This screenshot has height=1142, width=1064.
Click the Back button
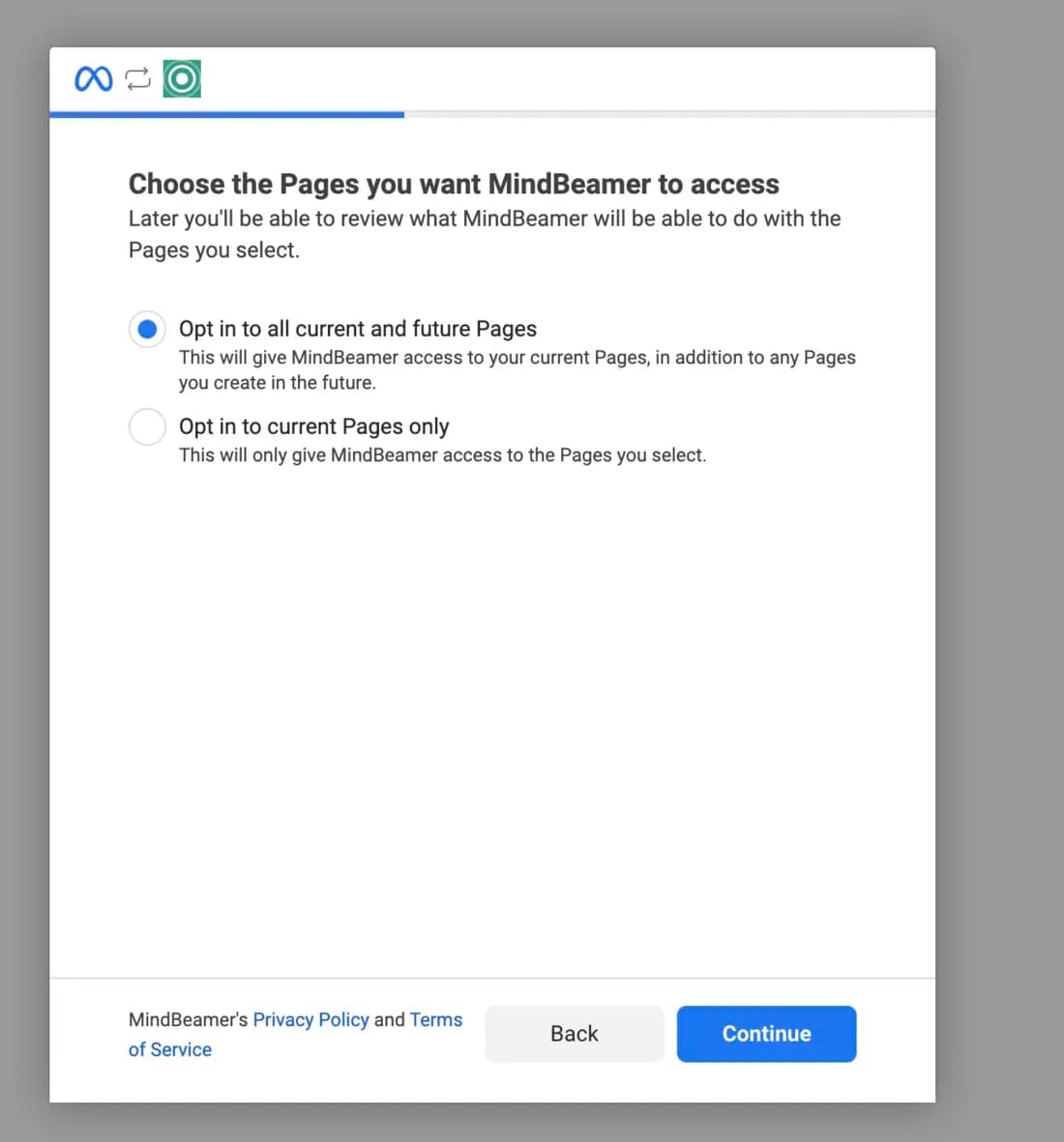575,1034
